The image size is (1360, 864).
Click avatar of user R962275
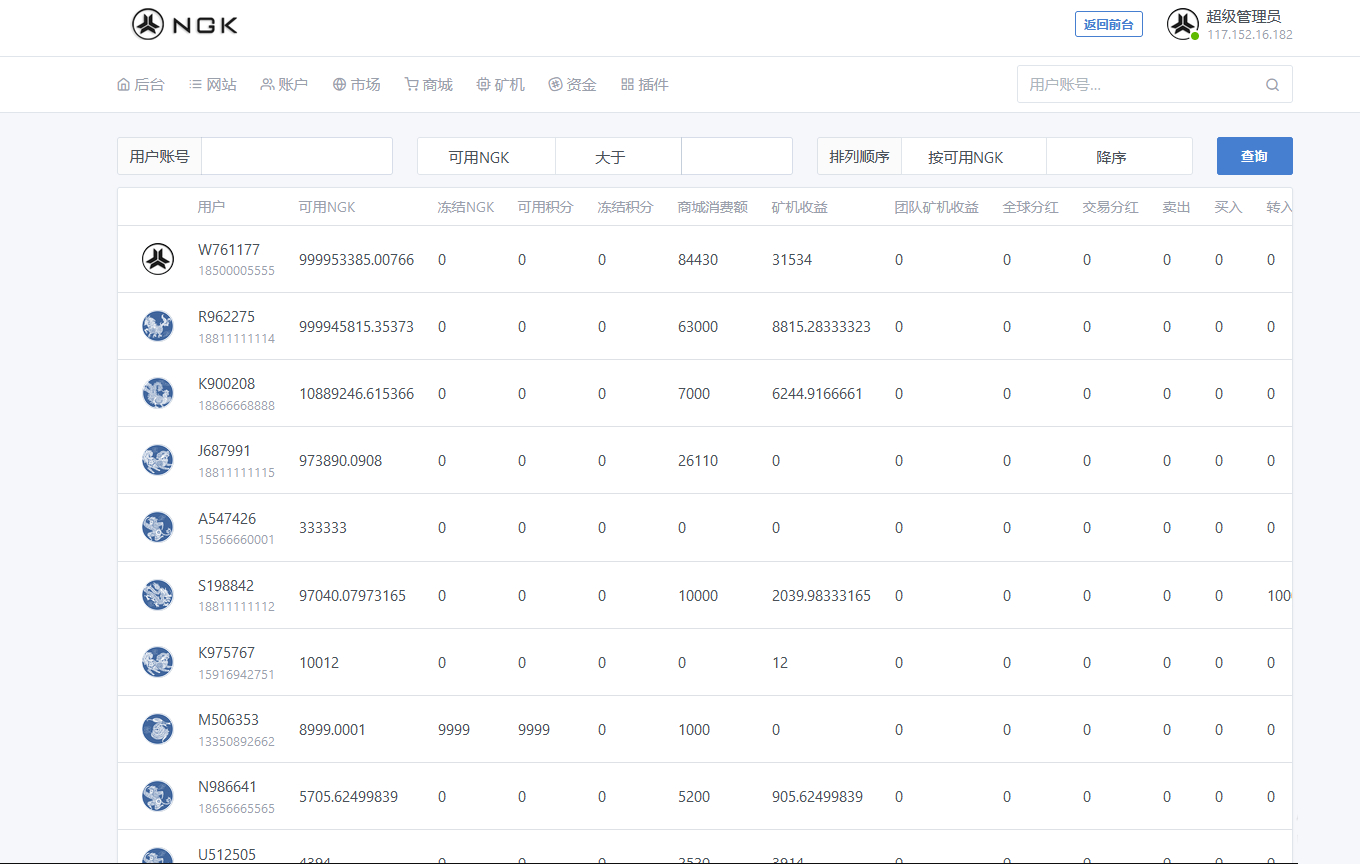tap(158, 326)
